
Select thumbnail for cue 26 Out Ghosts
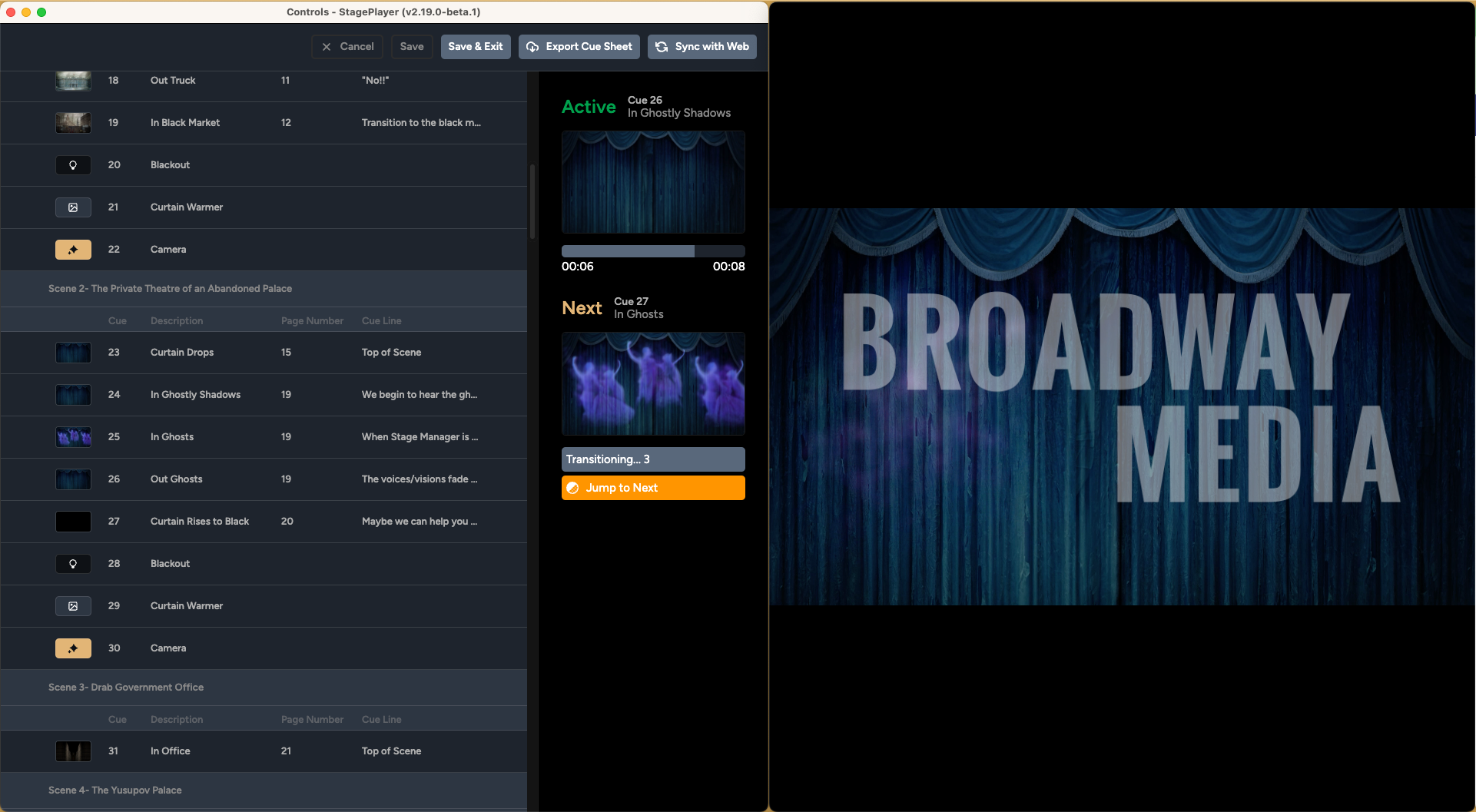tap(73, 479)
